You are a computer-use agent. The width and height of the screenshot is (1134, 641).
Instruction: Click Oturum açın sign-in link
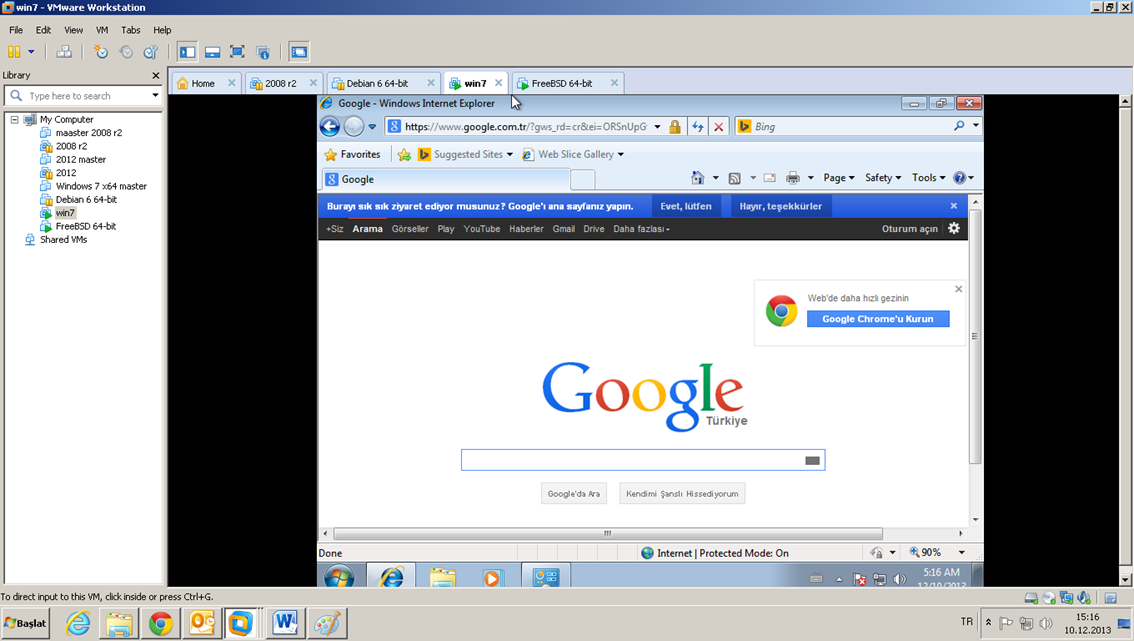pos(909,229)
